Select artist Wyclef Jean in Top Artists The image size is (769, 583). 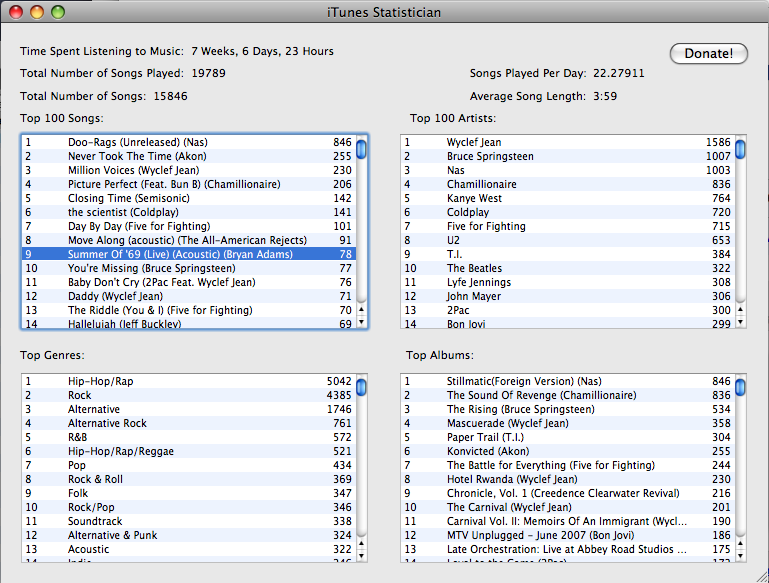coord(568,142)
